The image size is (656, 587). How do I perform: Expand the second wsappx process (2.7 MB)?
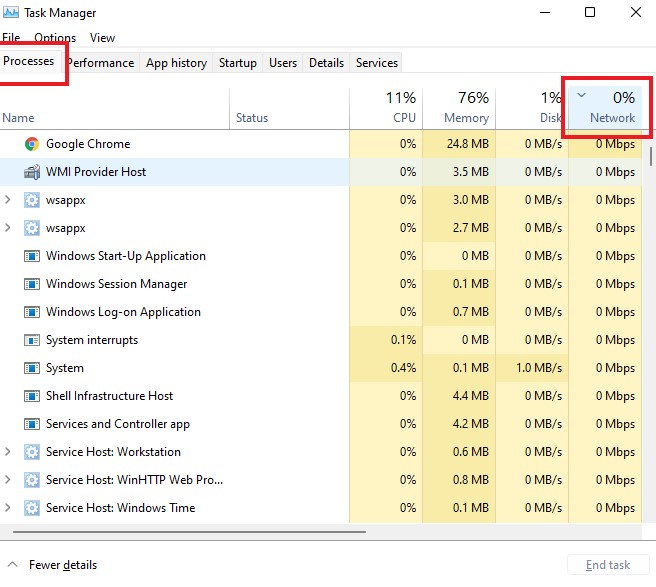(8, 228)
